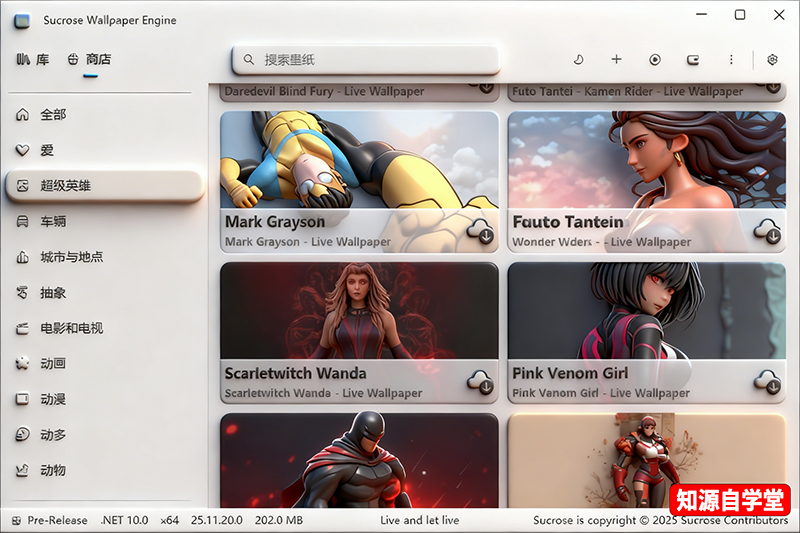Download the Pink Venom Girl wallpaper

click(768, 382)
